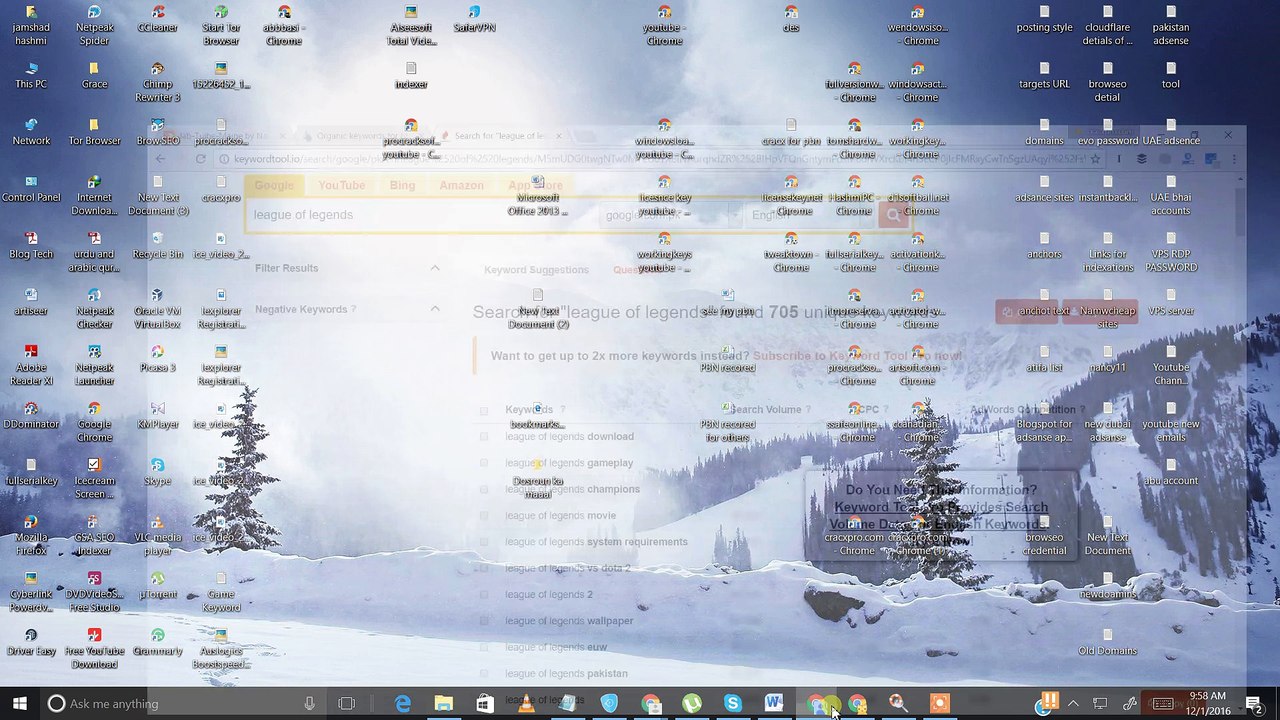Collapse the Negative Keywords section
This screenshot has width=1280, height=720.
(435, 309)
